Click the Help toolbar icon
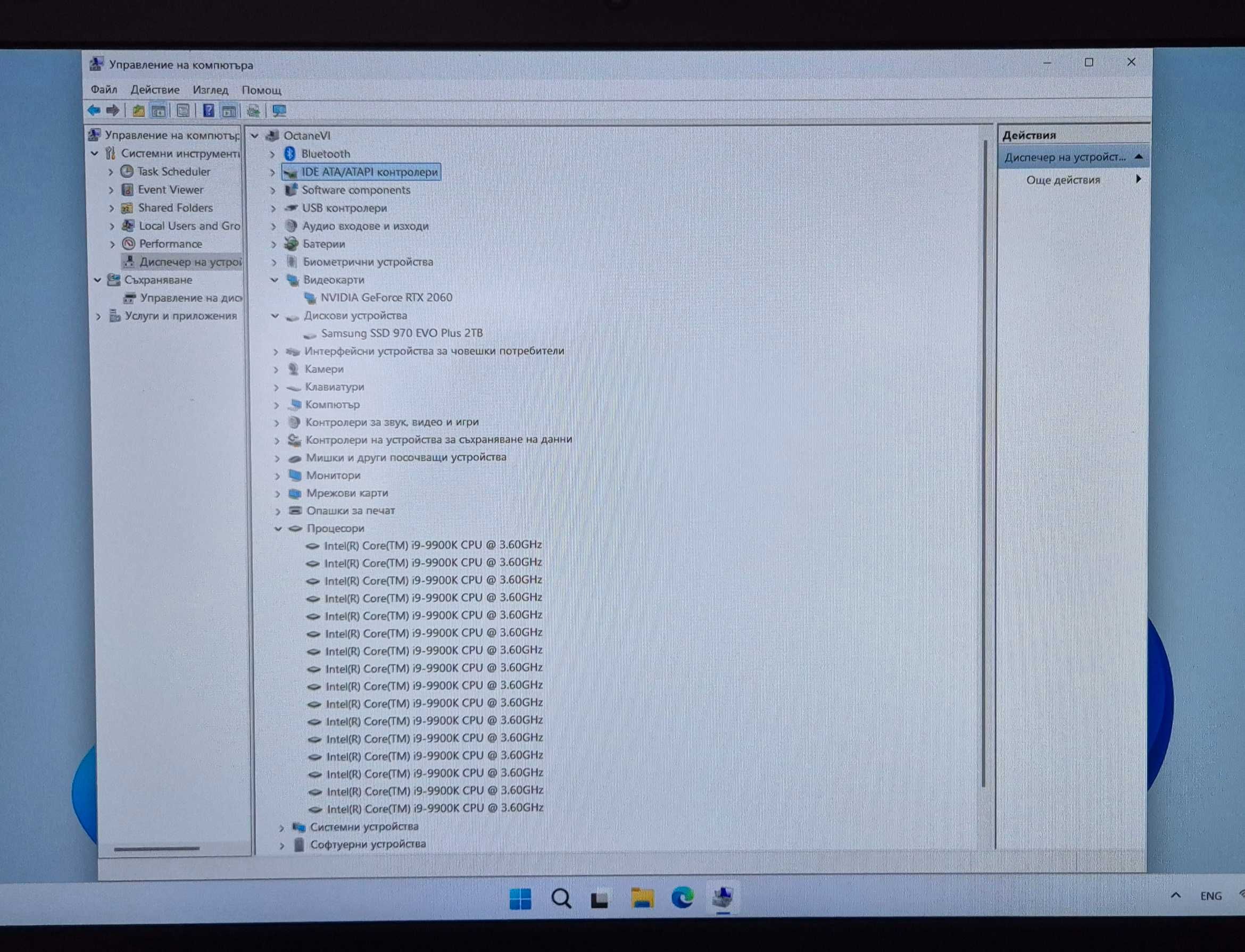The image size is (1245, 952). coord(209,111)
